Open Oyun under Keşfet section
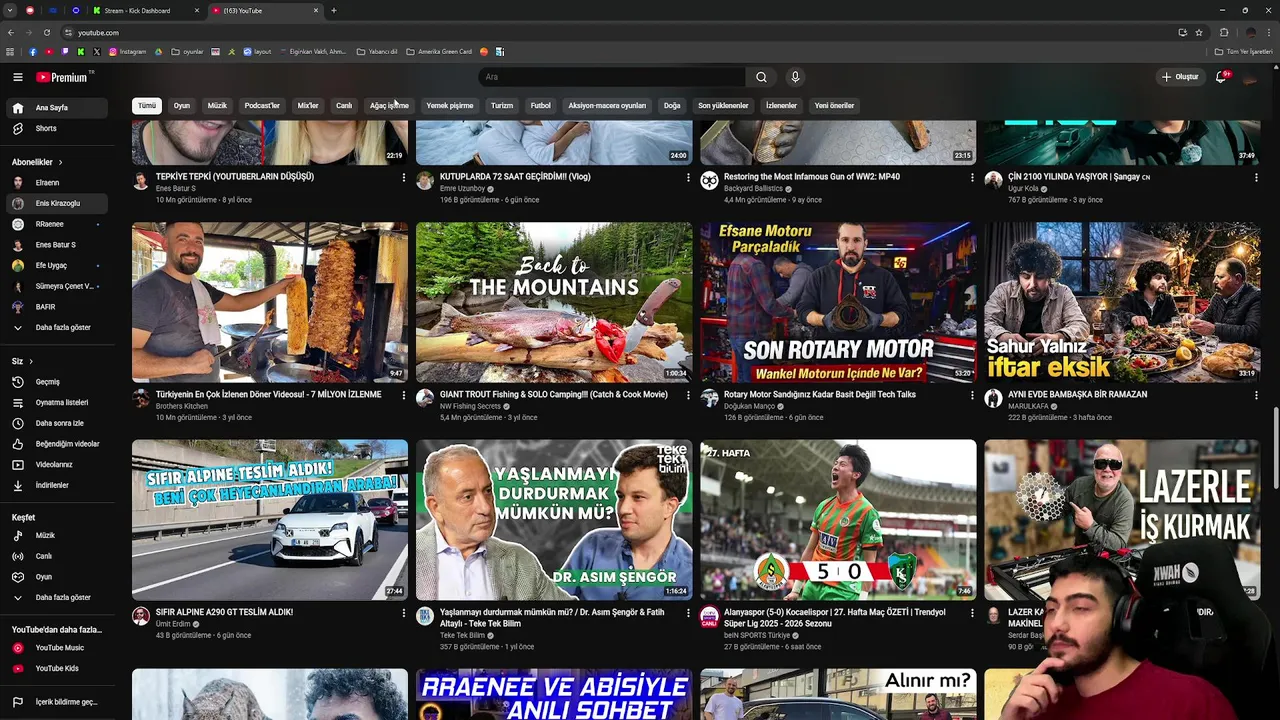The image size is (1280, 720). coord(58,577)
